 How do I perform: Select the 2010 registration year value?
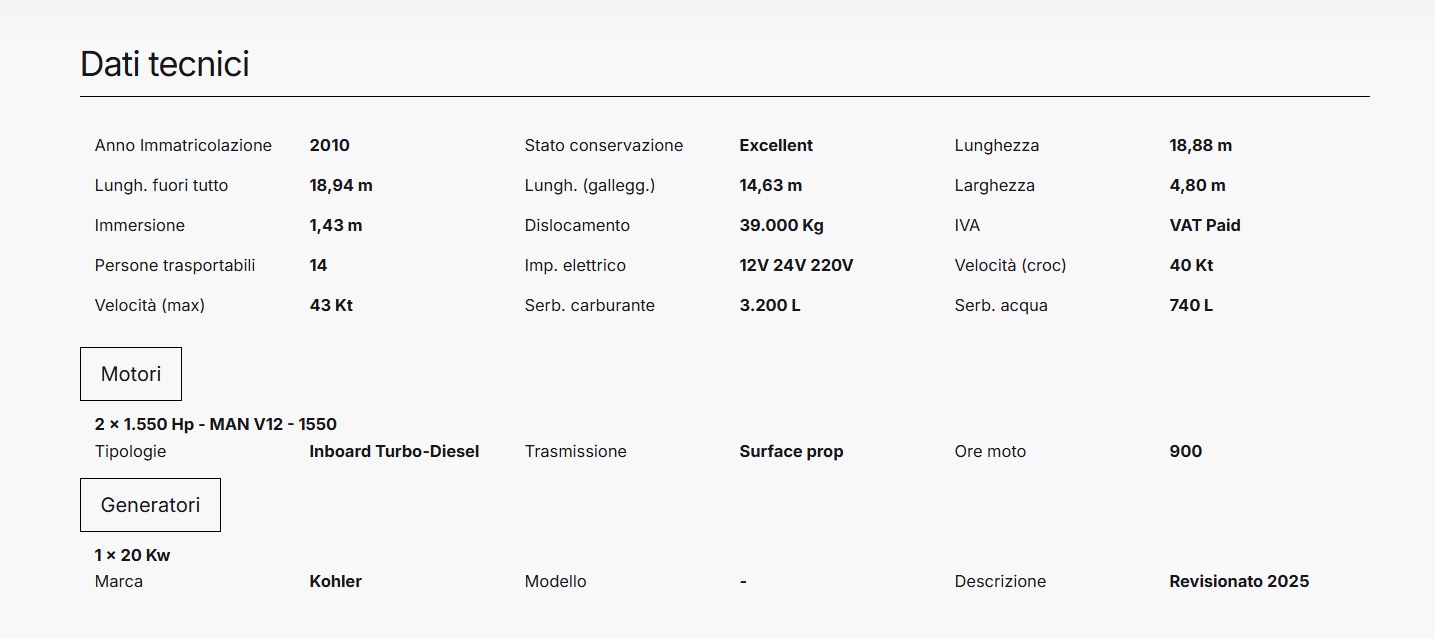(x=330, y=145)
